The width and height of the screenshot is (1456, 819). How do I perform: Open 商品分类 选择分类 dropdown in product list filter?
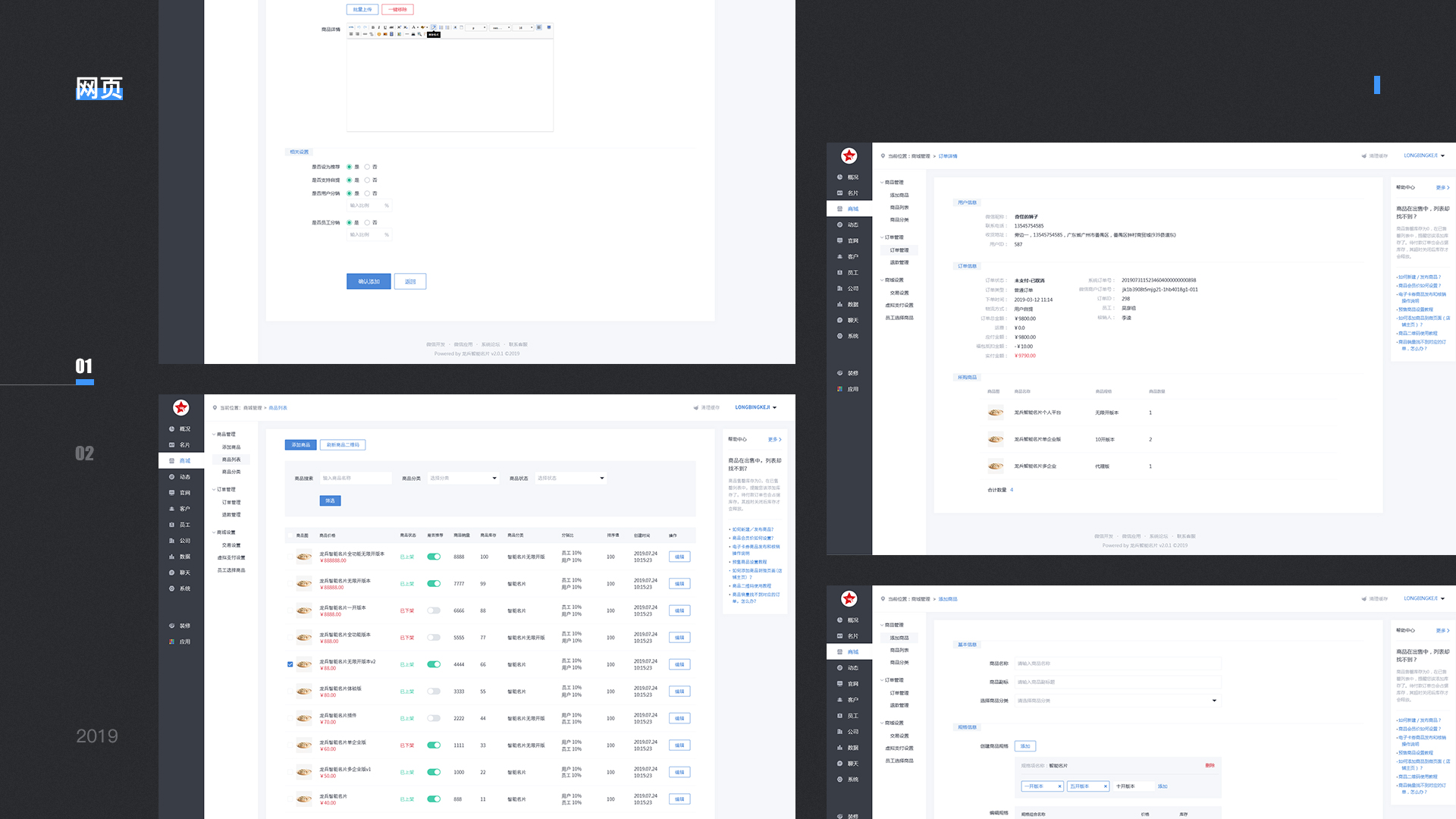pyautogui.click(x=463, y=479)
